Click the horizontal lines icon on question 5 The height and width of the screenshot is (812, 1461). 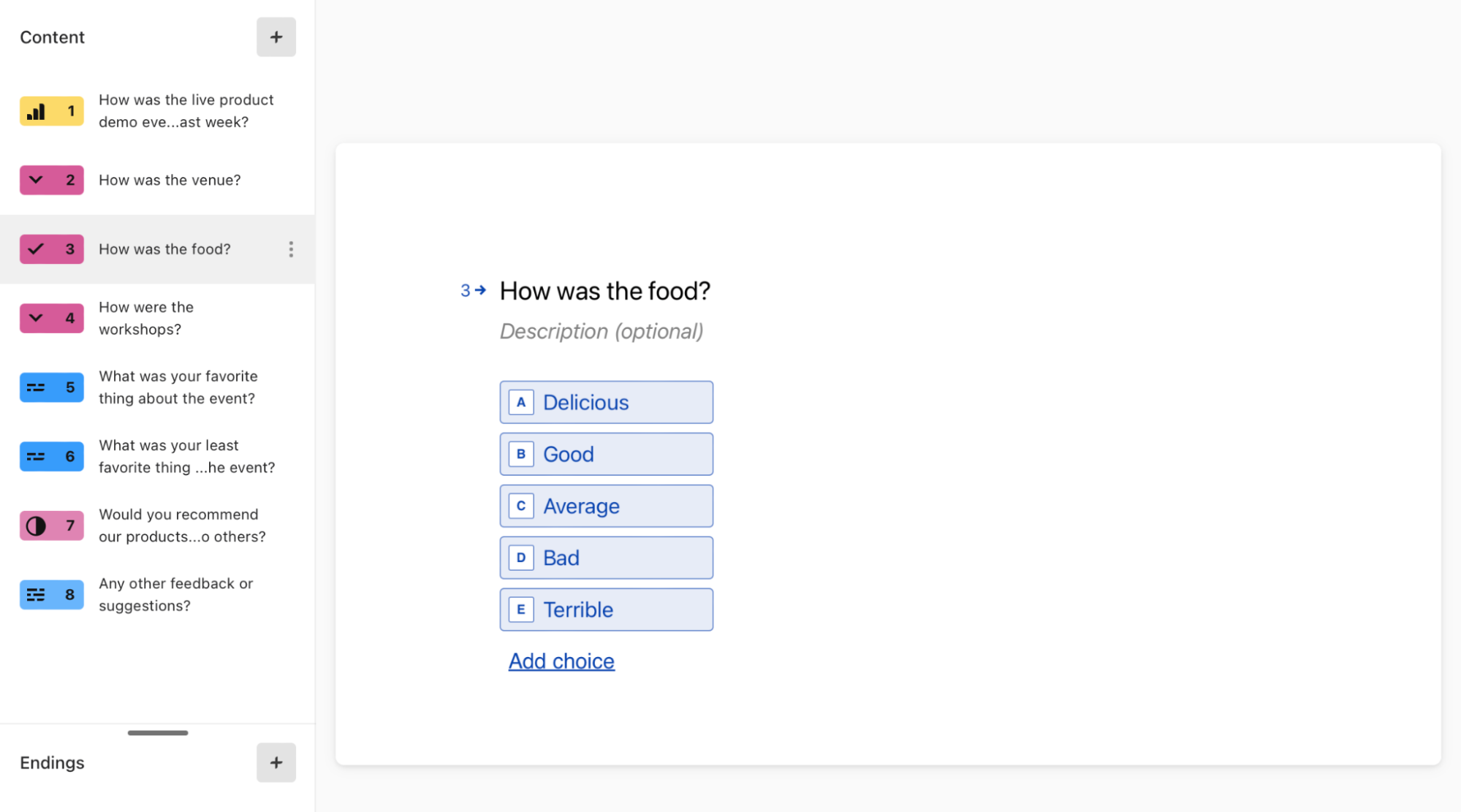tap(36, 387)
